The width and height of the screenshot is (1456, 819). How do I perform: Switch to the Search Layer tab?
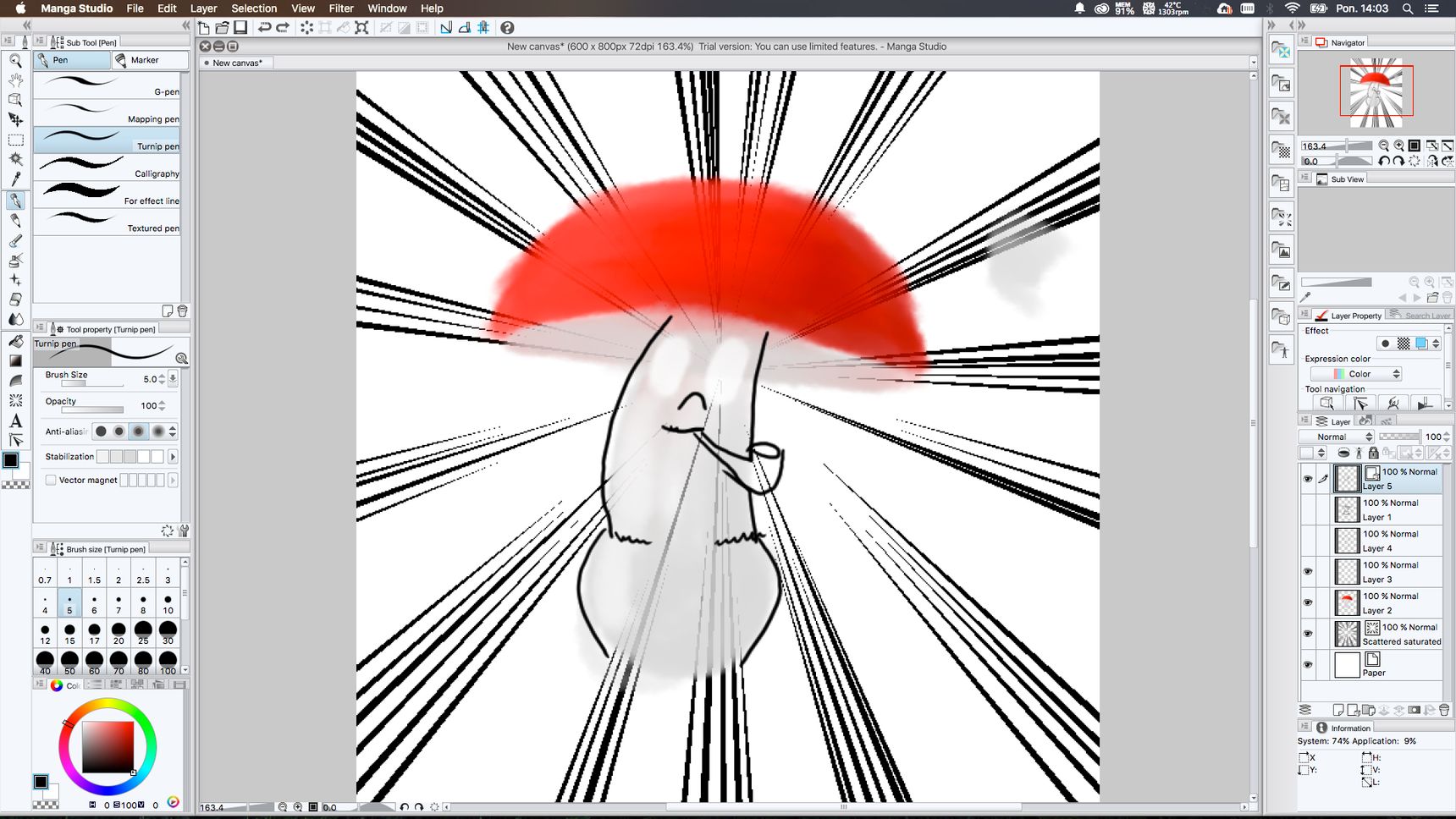[x=1420, y=316]
